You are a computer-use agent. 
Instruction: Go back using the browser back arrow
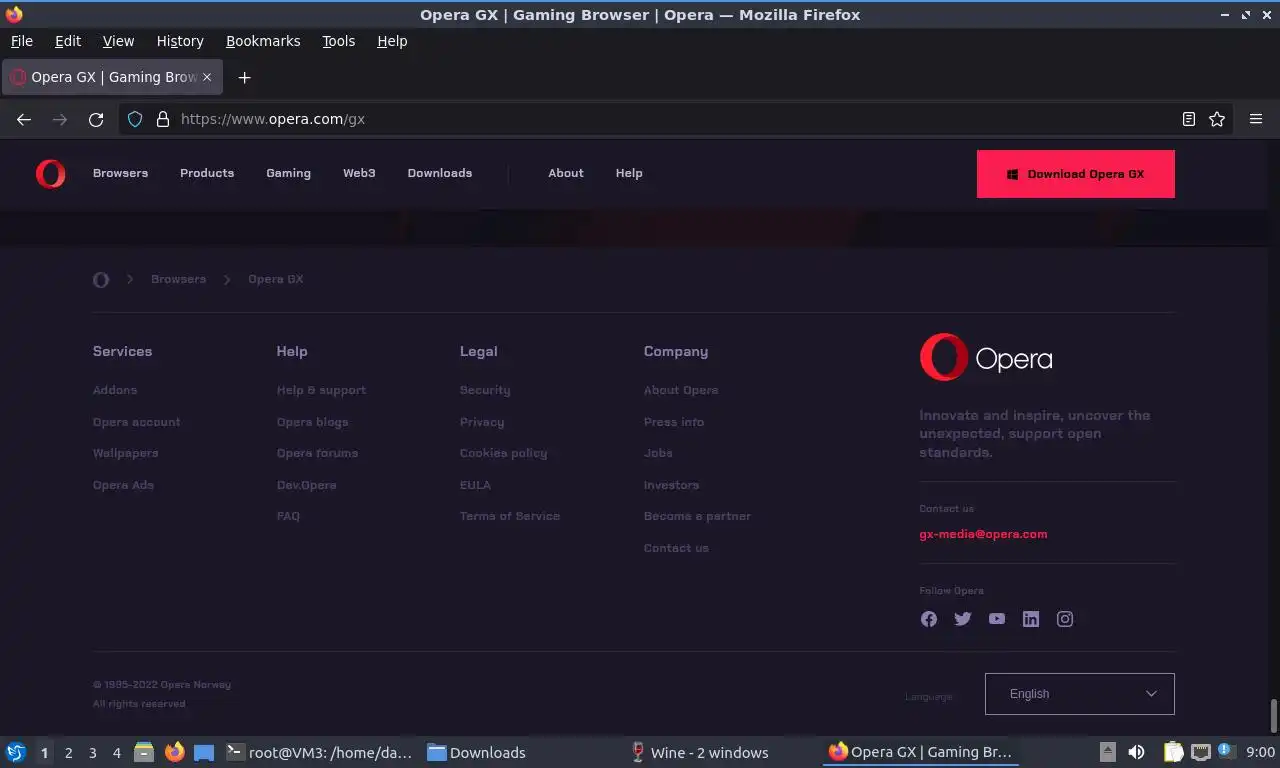point(24,119)
